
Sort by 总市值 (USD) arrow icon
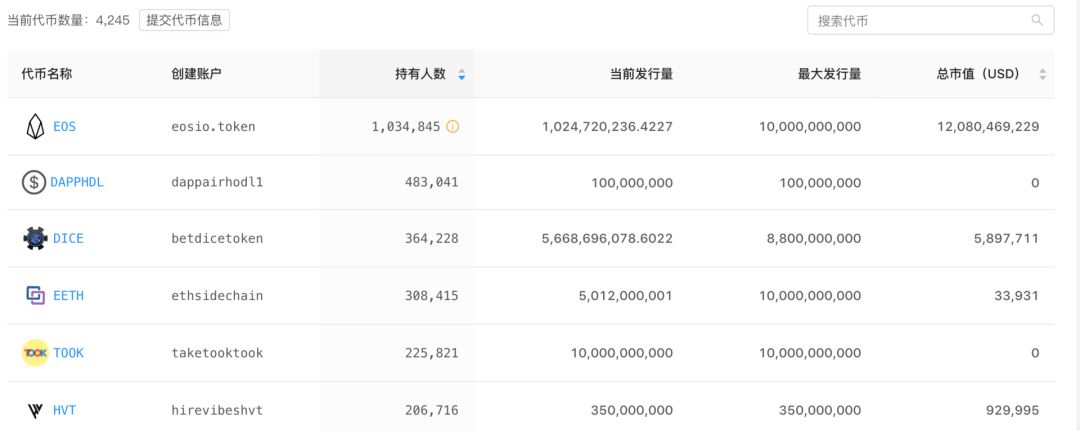[x=1042, y=74]
